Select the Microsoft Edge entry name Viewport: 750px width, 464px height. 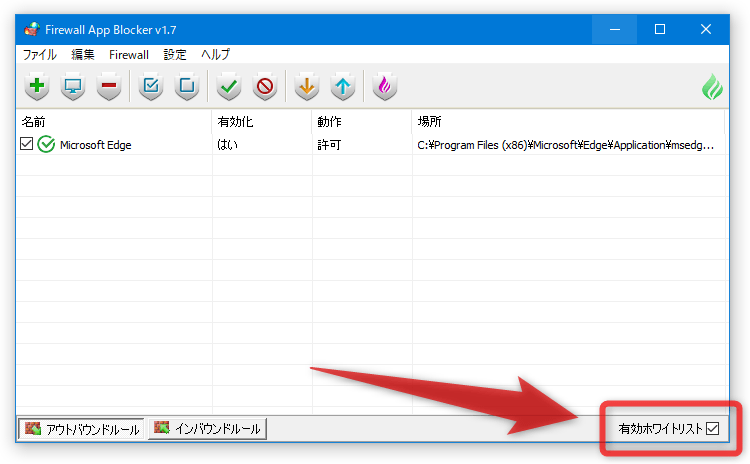point(96,144)
